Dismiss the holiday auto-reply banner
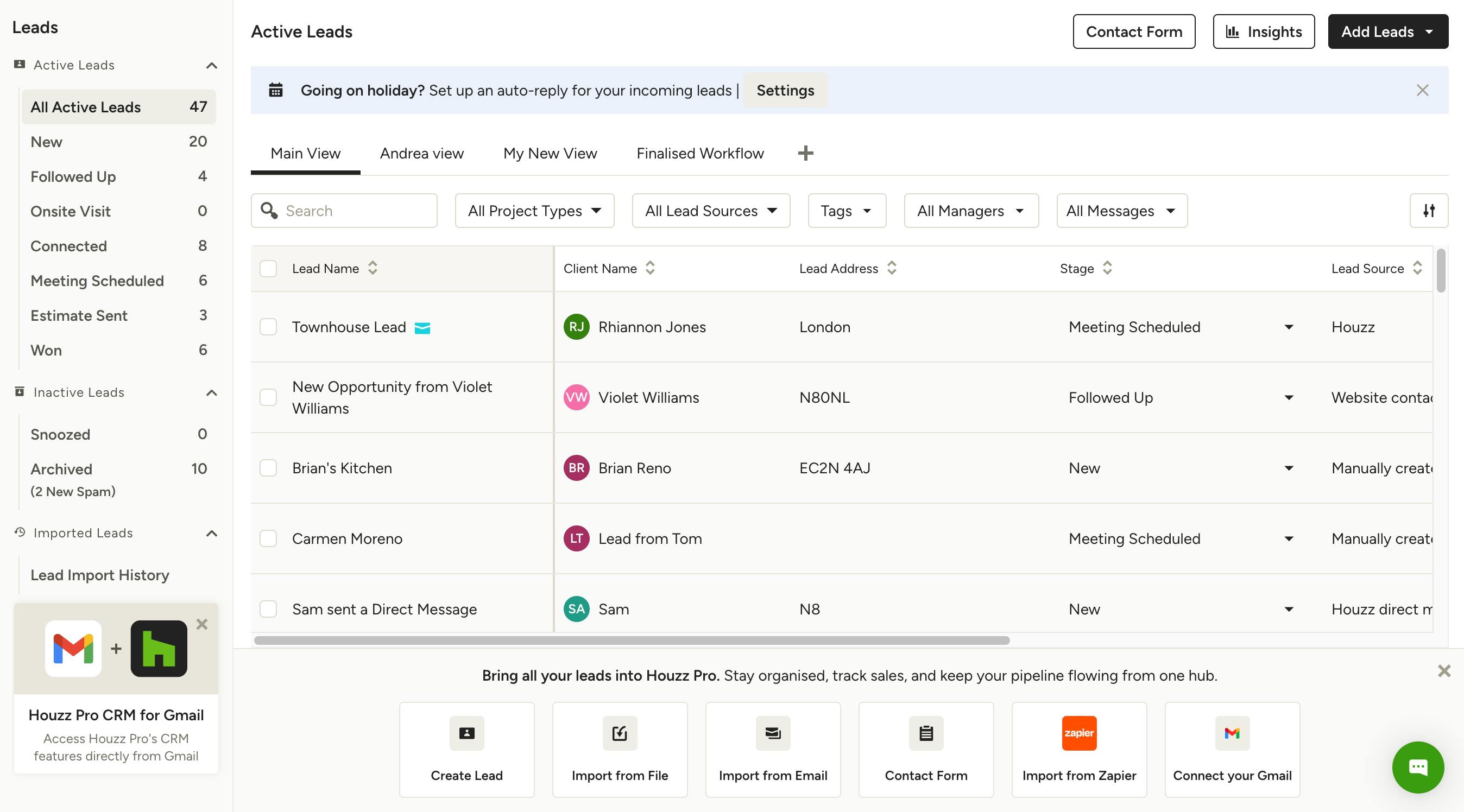 (1423, 90)
